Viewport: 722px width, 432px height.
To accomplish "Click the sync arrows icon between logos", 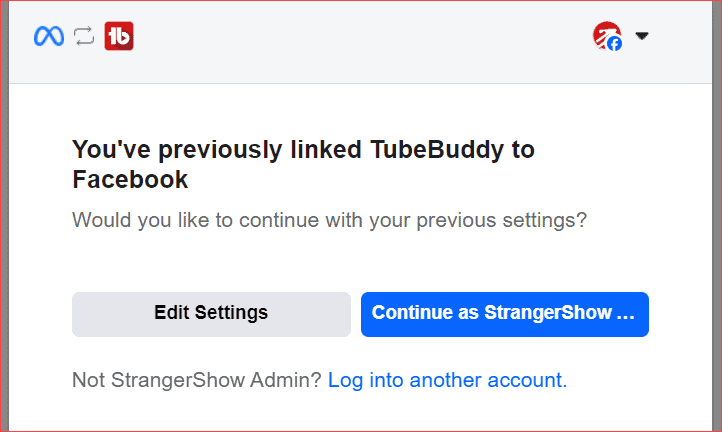I will pyautogui.click(x=85, y=36).
